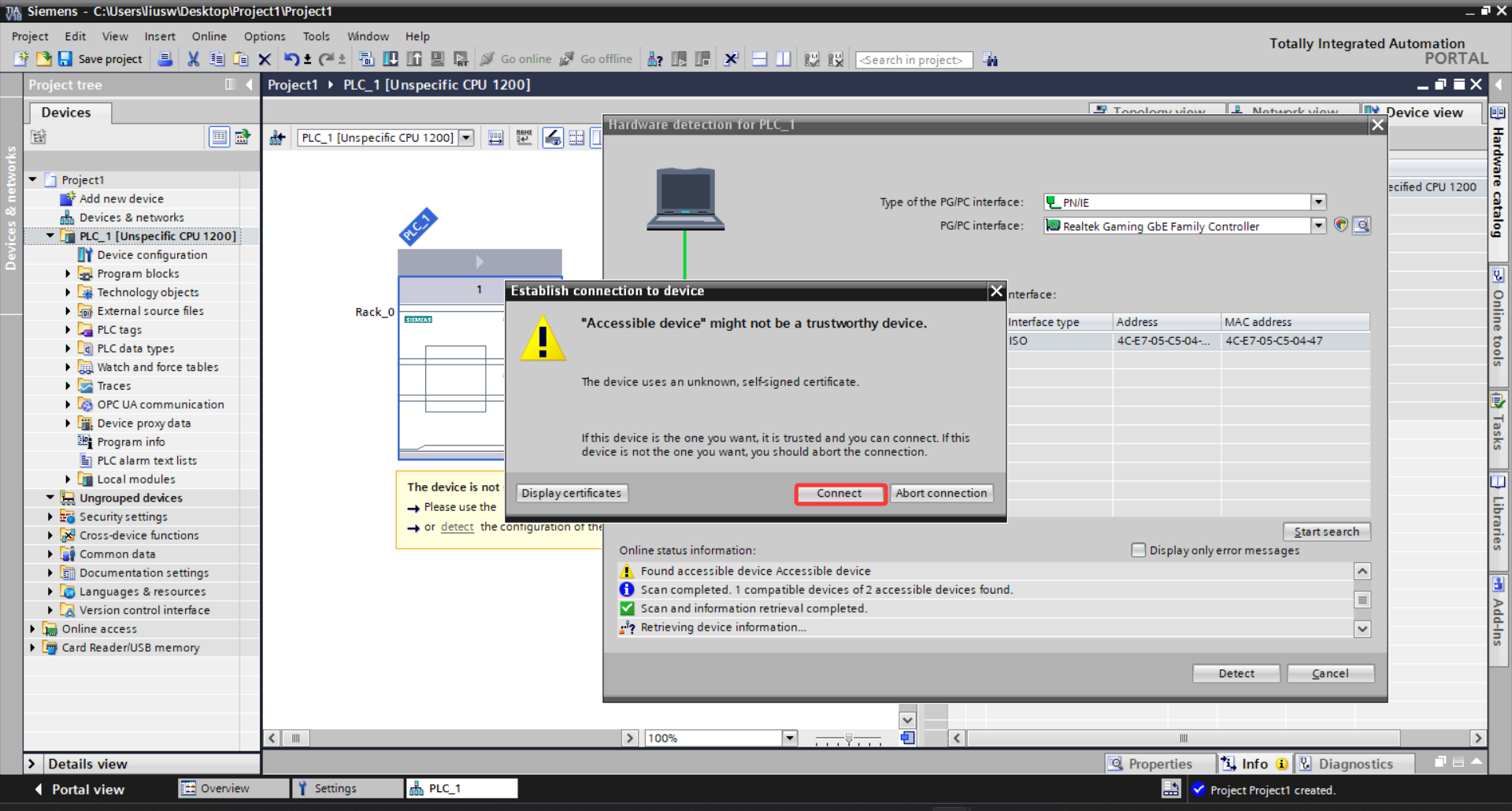The image size is (1512, 811).
Task: Click the Compile icon in toolbar
Action: [x=366, y=59]
